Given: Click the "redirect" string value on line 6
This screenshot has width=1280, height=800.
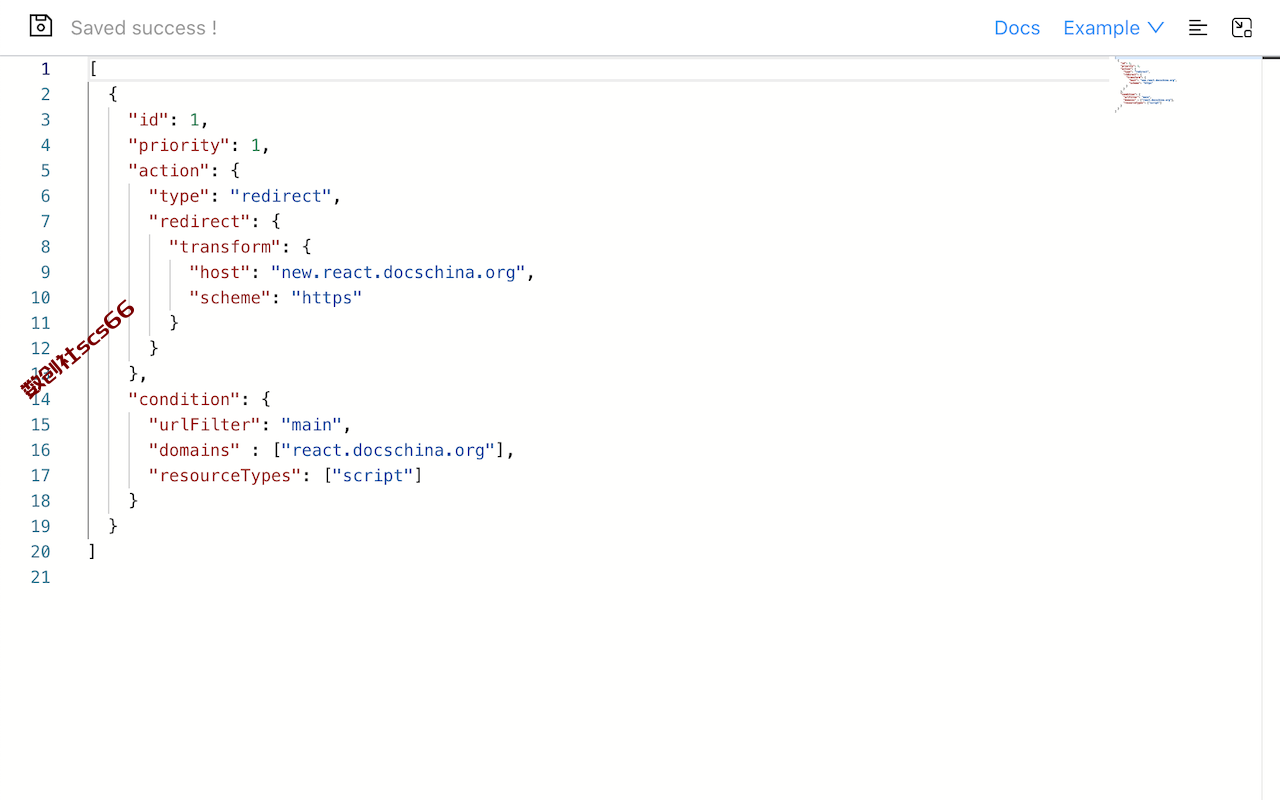Looking at the screenshot, I should (281, 196).
